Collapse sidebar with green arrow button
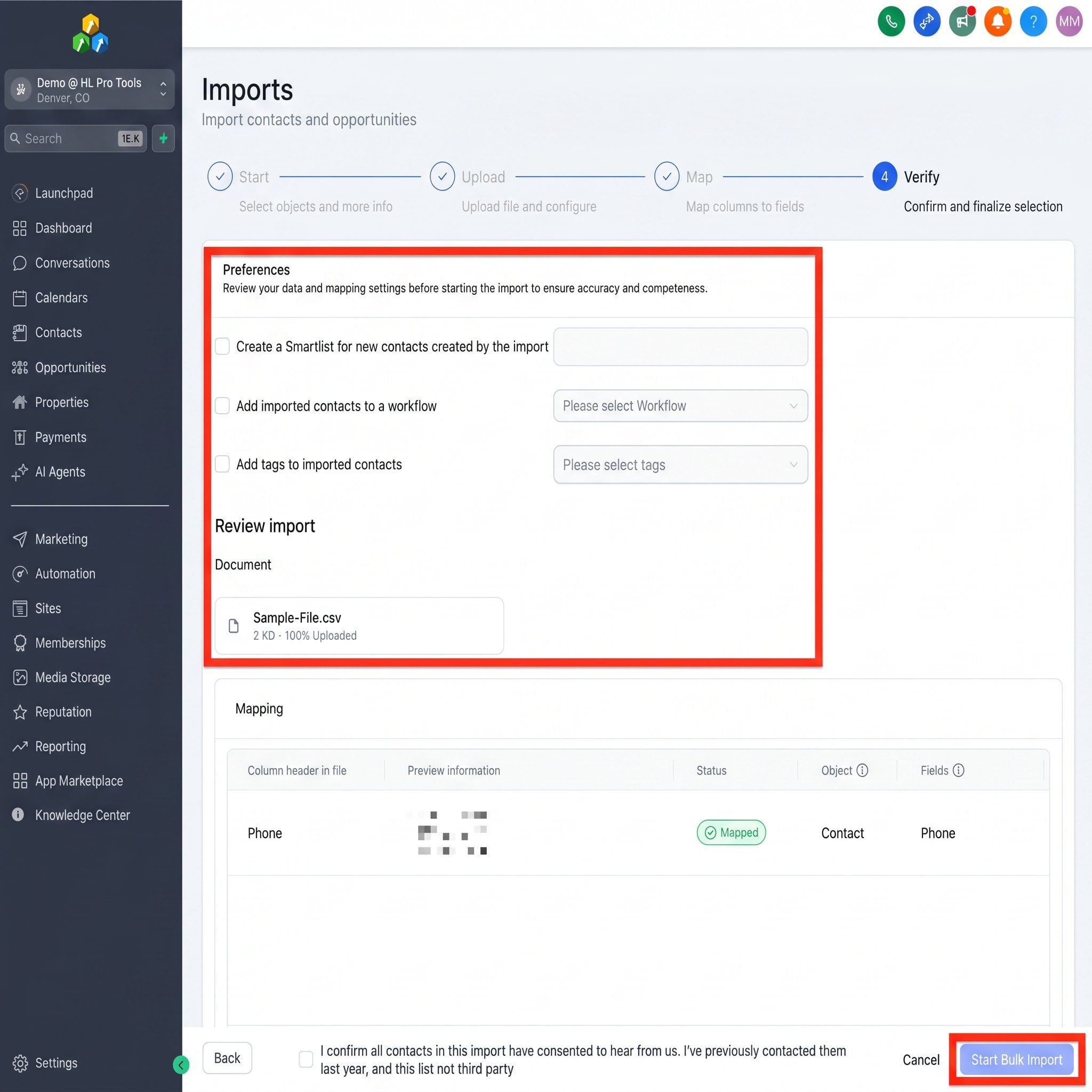This screenshot has height=1092, width=1092. [181, 1065]
